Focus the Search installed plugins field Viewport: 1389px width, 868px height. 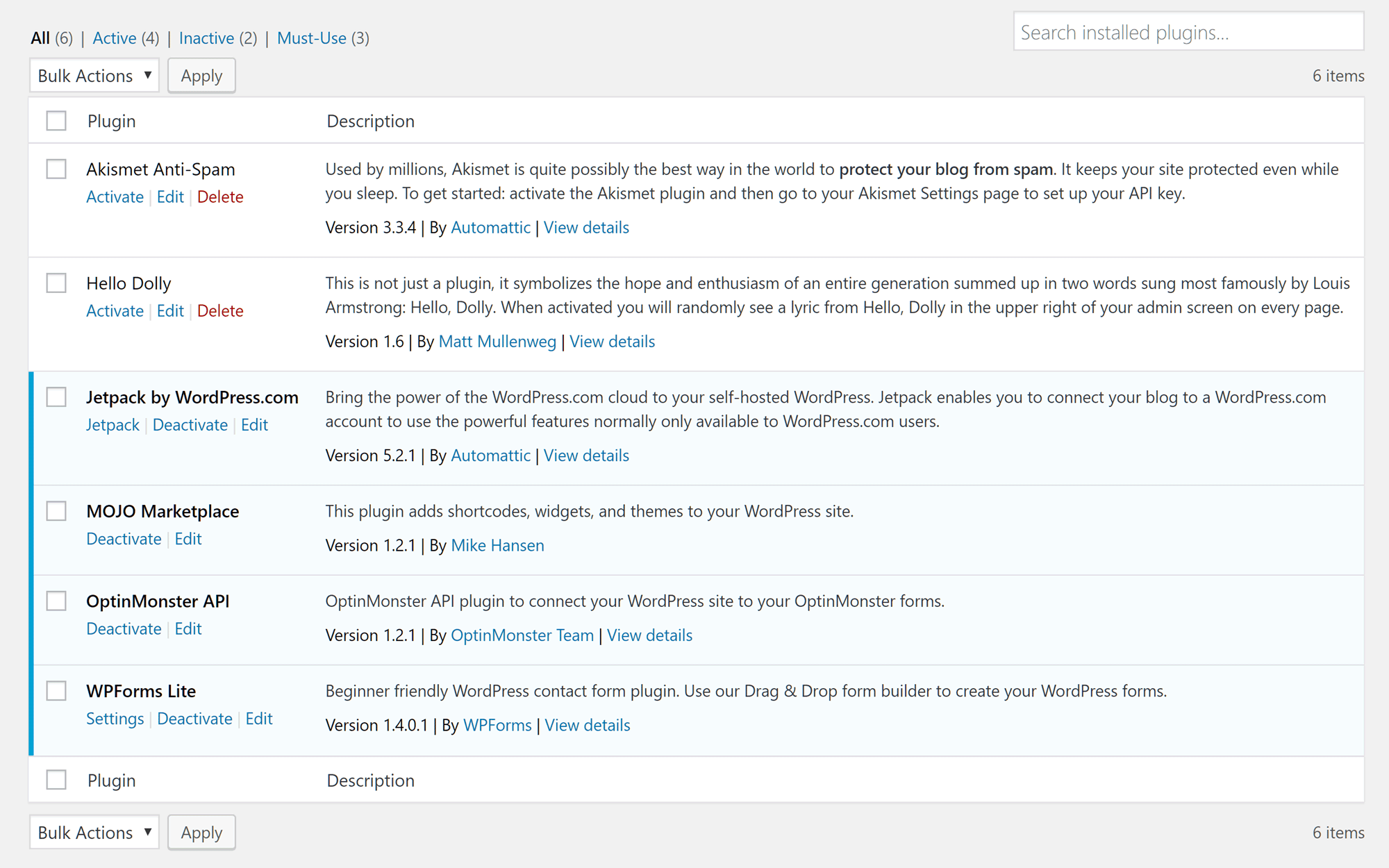click(1188, 32)
